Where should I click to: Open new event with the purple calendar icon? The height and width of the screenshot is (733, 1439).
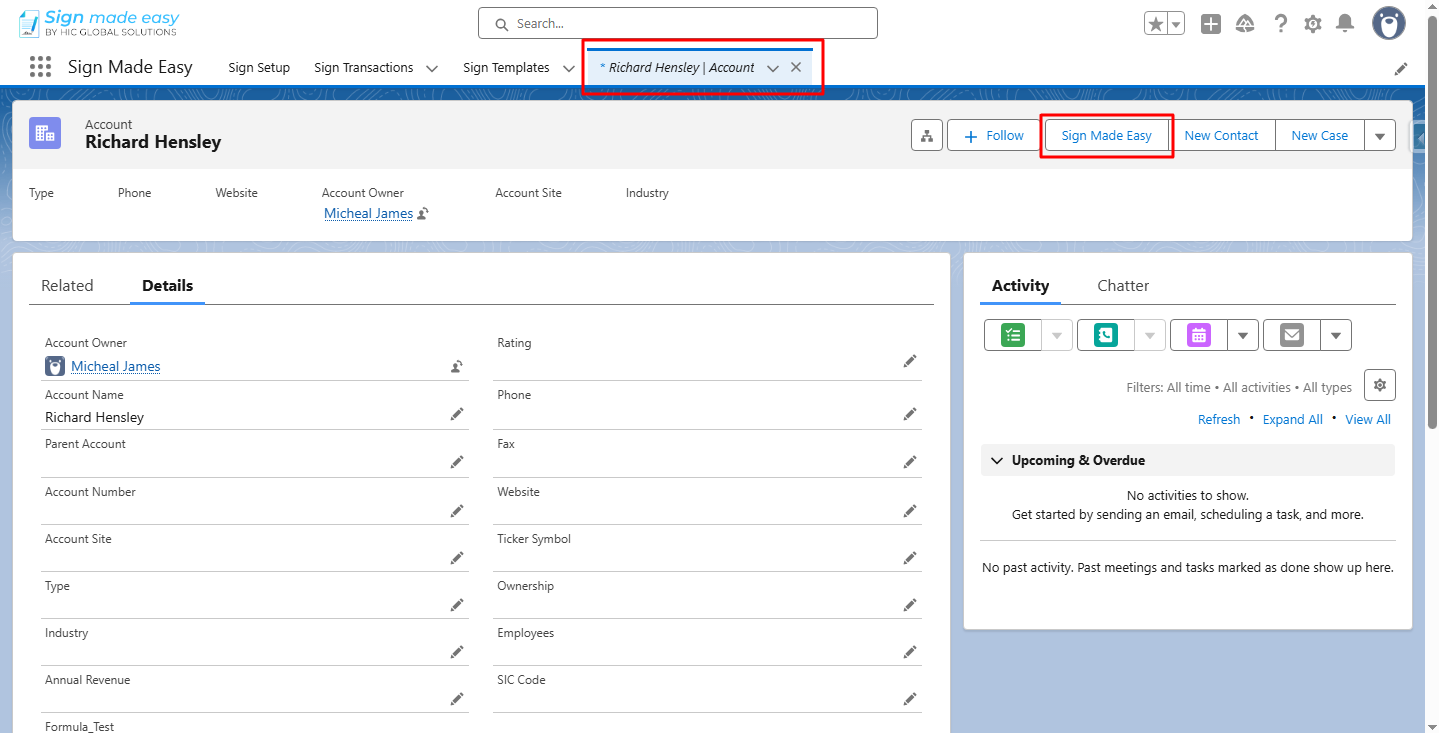tap(1197, 335)
